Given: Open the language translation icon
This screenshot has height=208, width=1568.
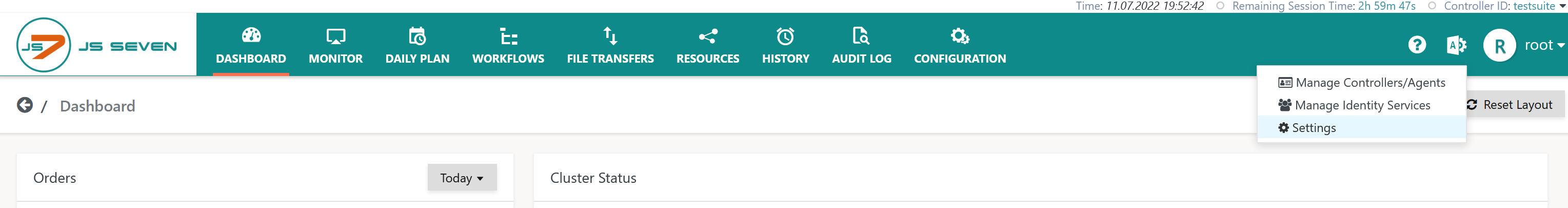Looking at the screenshot, I should pyautogui.click(x=1456, y=45).
